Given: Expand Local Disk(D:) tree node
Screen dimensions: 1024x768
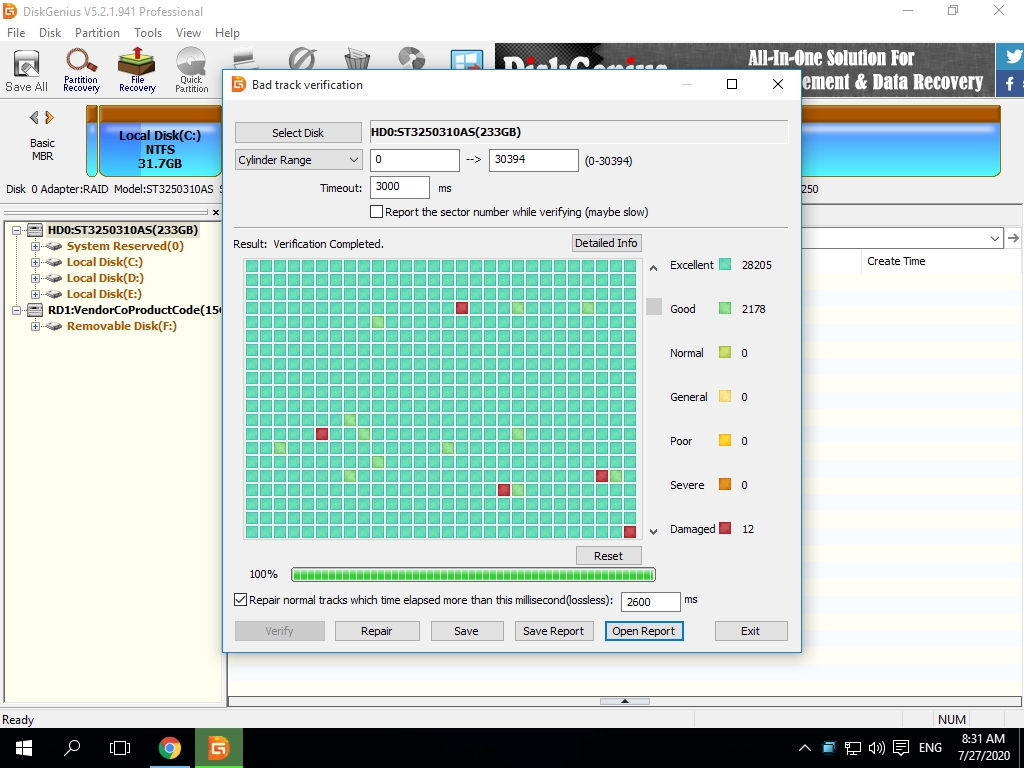Looking at the screenshot, I should coord(35,278).
